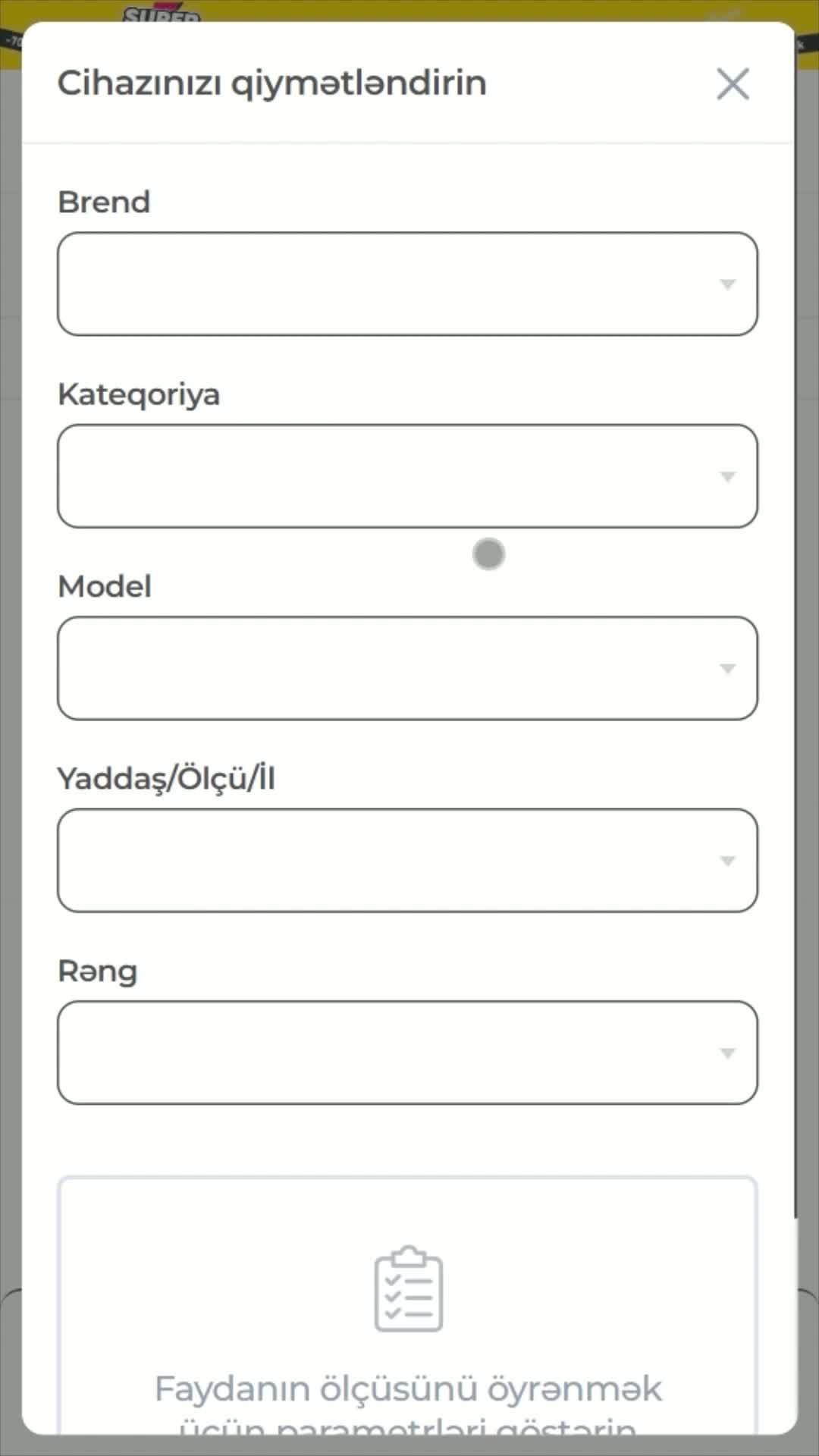
Task: Click the Yaddaş/Ölçü/İl dropdown arrow icon
Action: tap(727, 861)
